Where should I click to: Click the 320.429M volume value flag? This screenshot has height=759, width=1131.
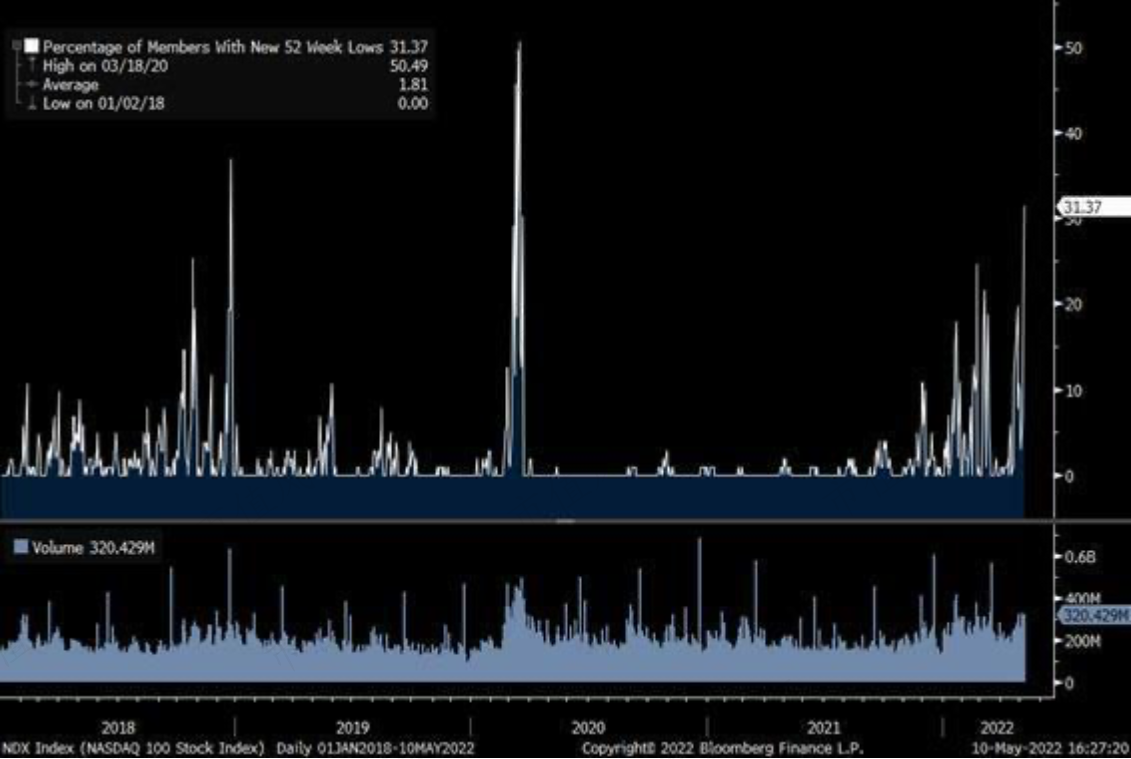pos(1094,615)
